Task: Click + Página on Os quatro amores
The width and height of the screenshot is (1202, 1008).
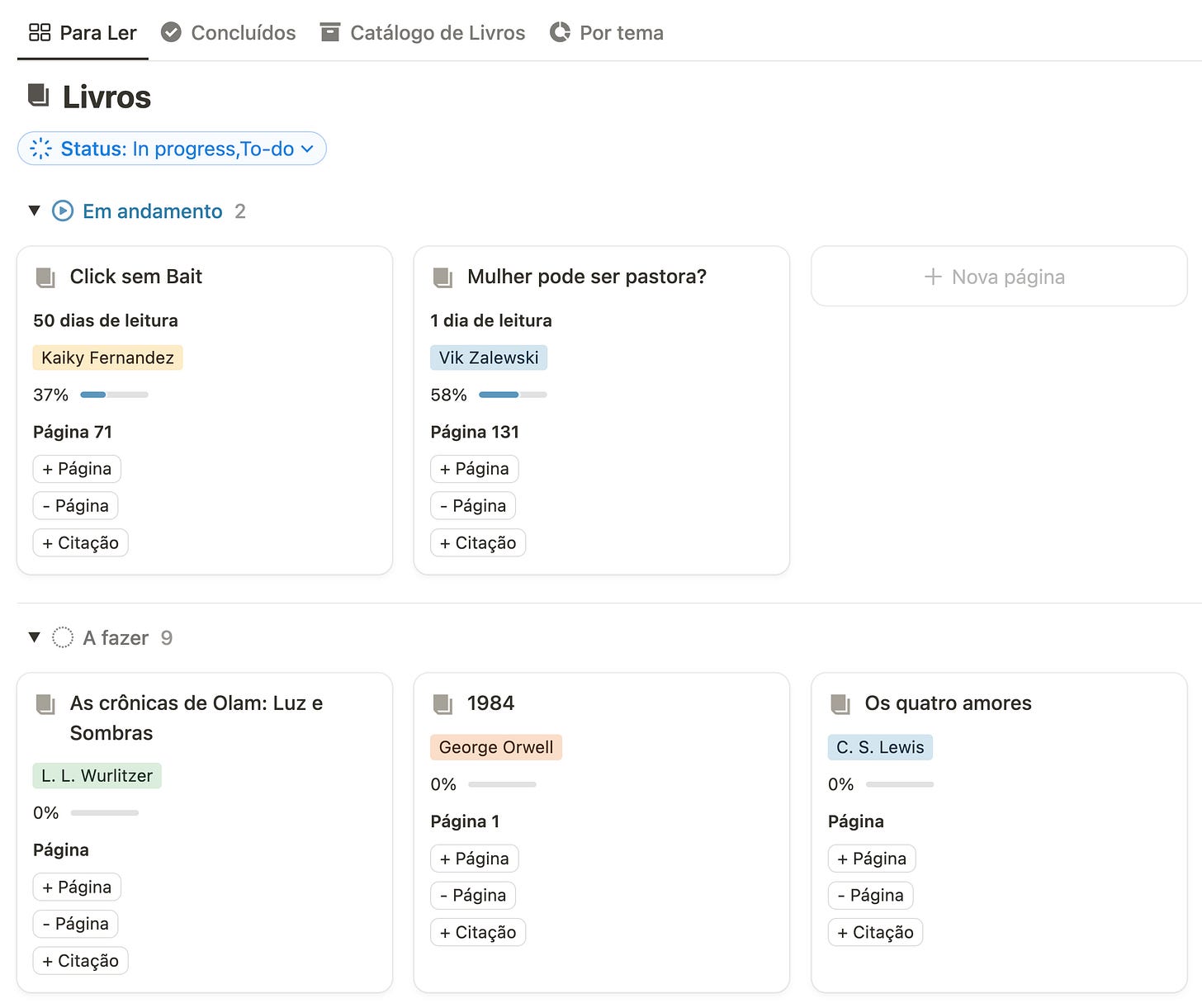Action: point(872,859)
